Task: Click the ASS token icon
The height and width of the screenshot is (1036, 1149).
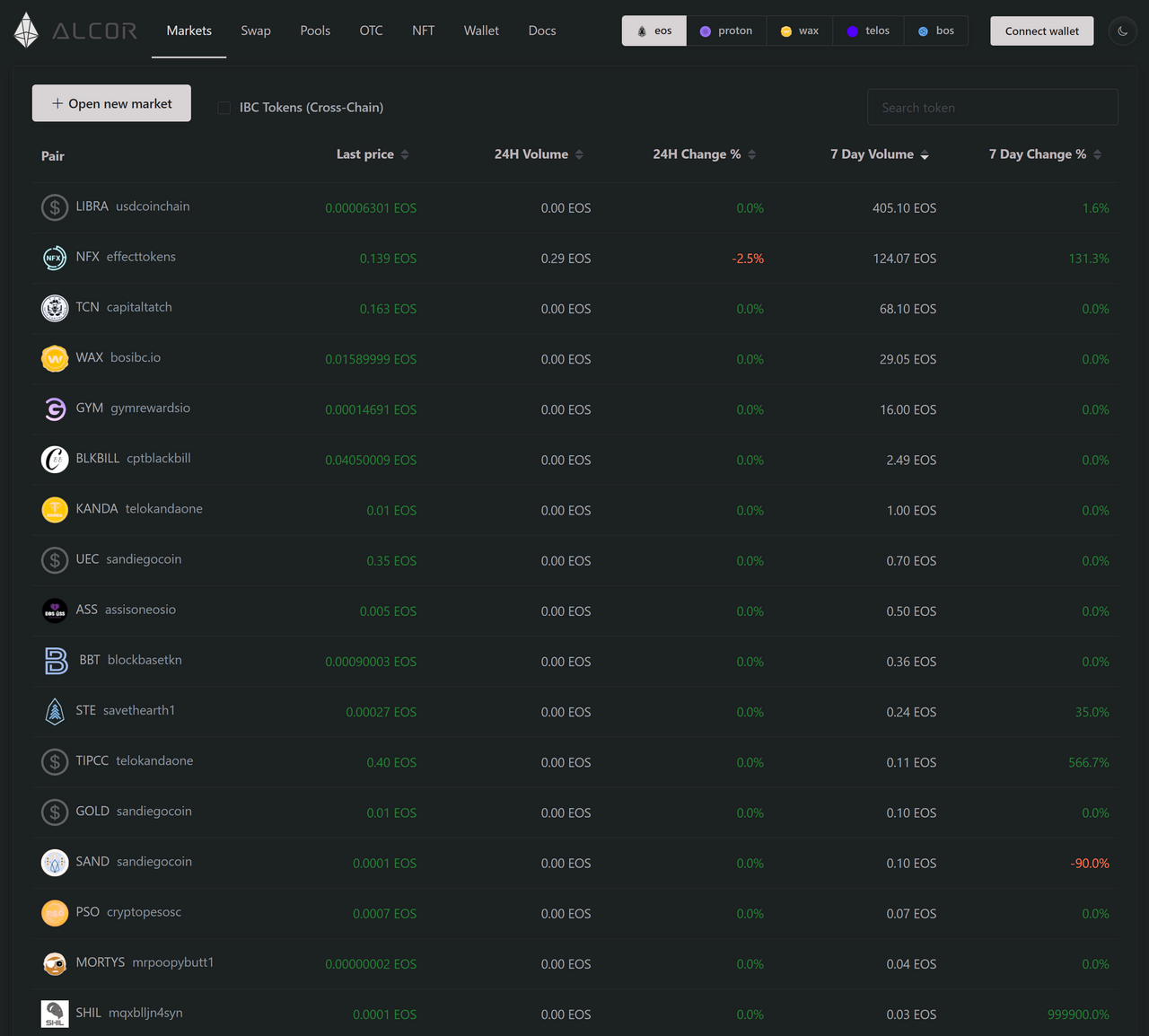Action: point(55,610)
